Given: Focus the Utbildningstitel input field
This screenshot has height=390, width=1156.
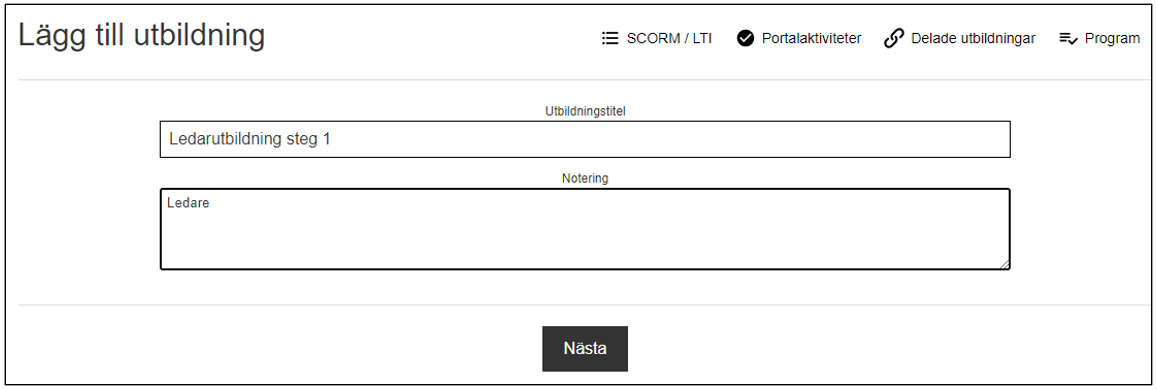Looking at the screenshot, I should (x=585, y=139).
